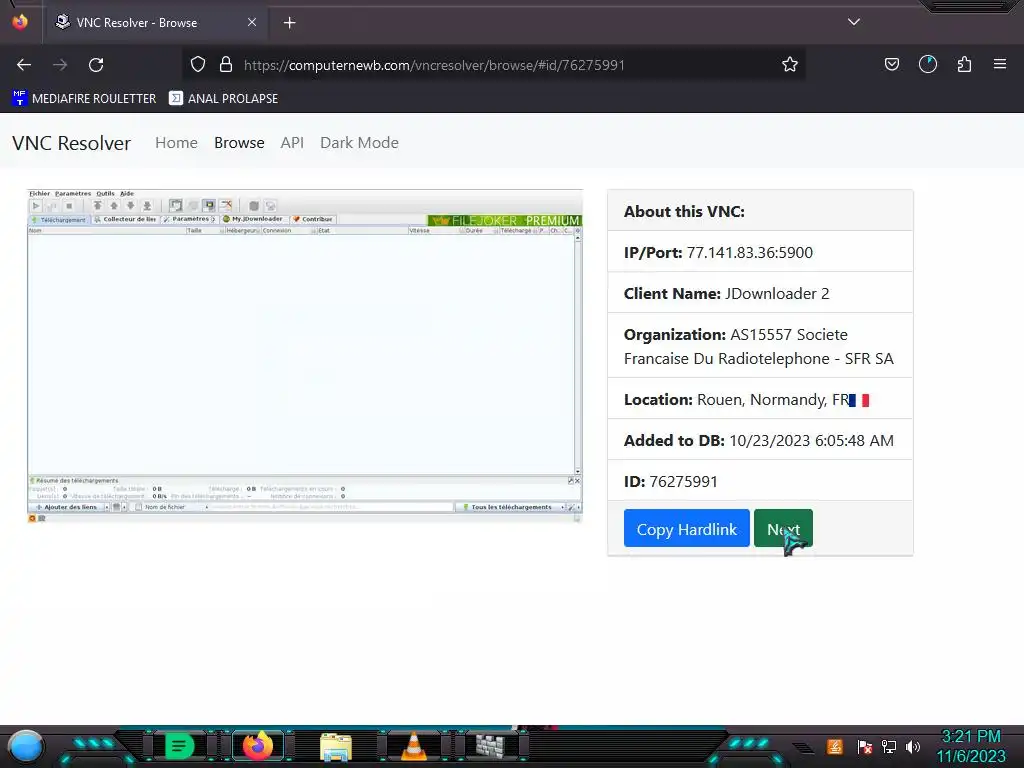This screenshot has height=768, width=1024.
Task: Bookmark this page with the star
Action: click(790, 65)
